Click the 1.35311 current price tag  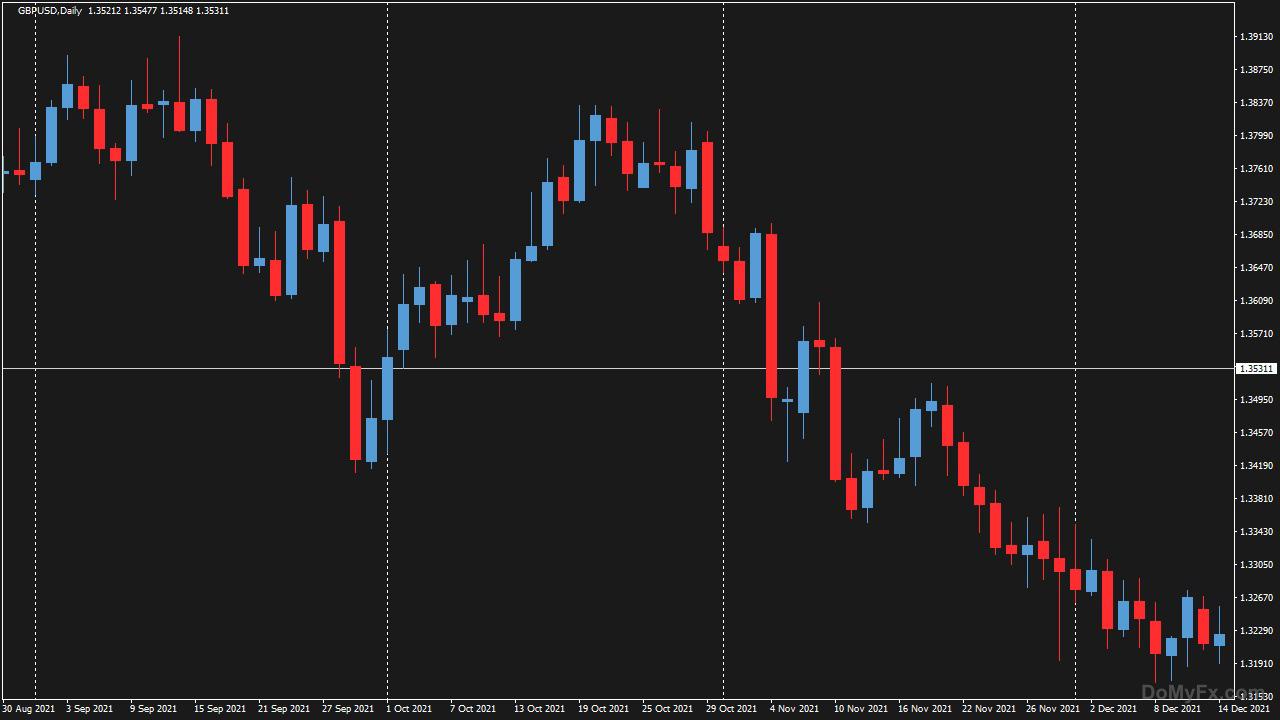click(1256, 369)
